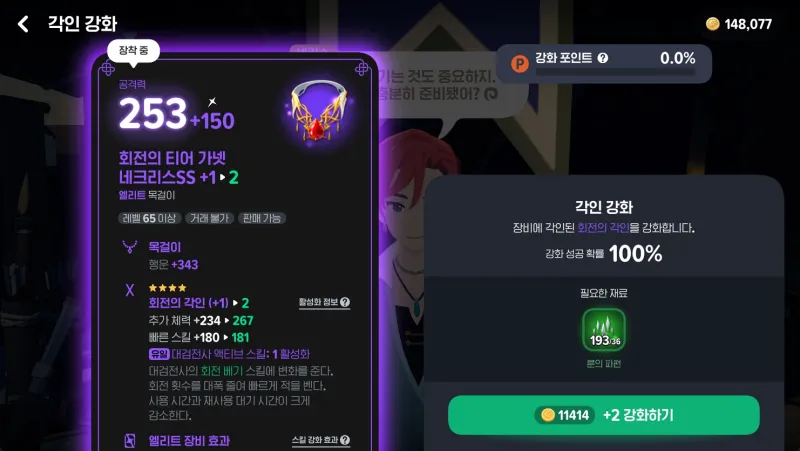Click the X engraving icon by stars
Screen dimensions: 800x451
pos(130,290)
